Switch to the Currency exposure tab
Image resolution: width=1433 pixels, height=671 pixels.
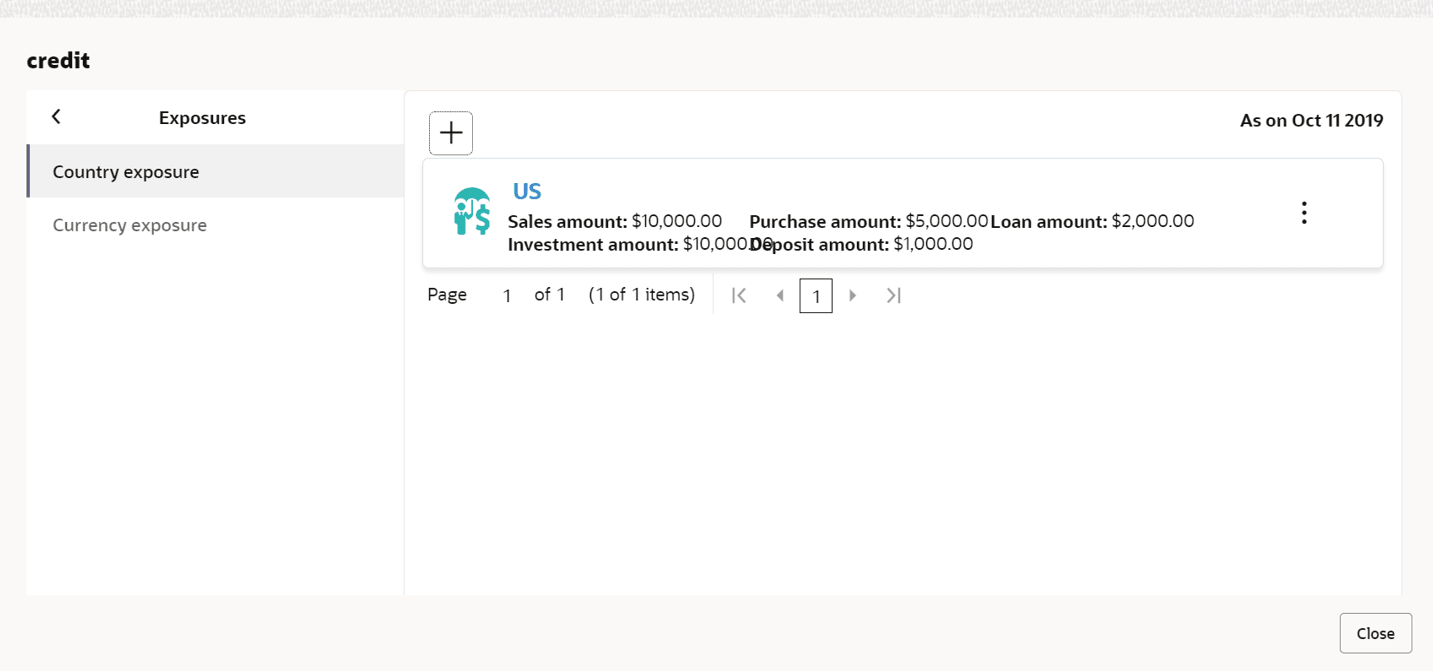pos(130,225)
